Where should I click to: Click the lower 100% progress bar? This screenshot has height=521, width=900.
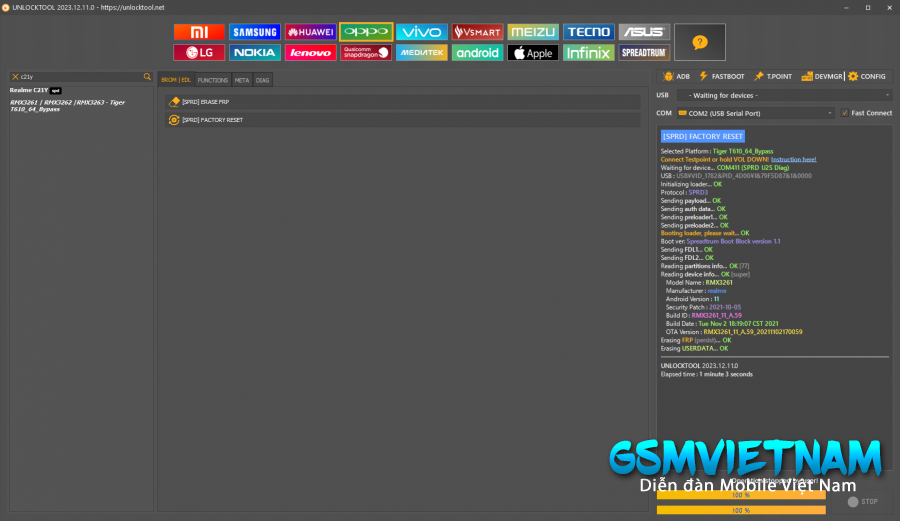741,510
